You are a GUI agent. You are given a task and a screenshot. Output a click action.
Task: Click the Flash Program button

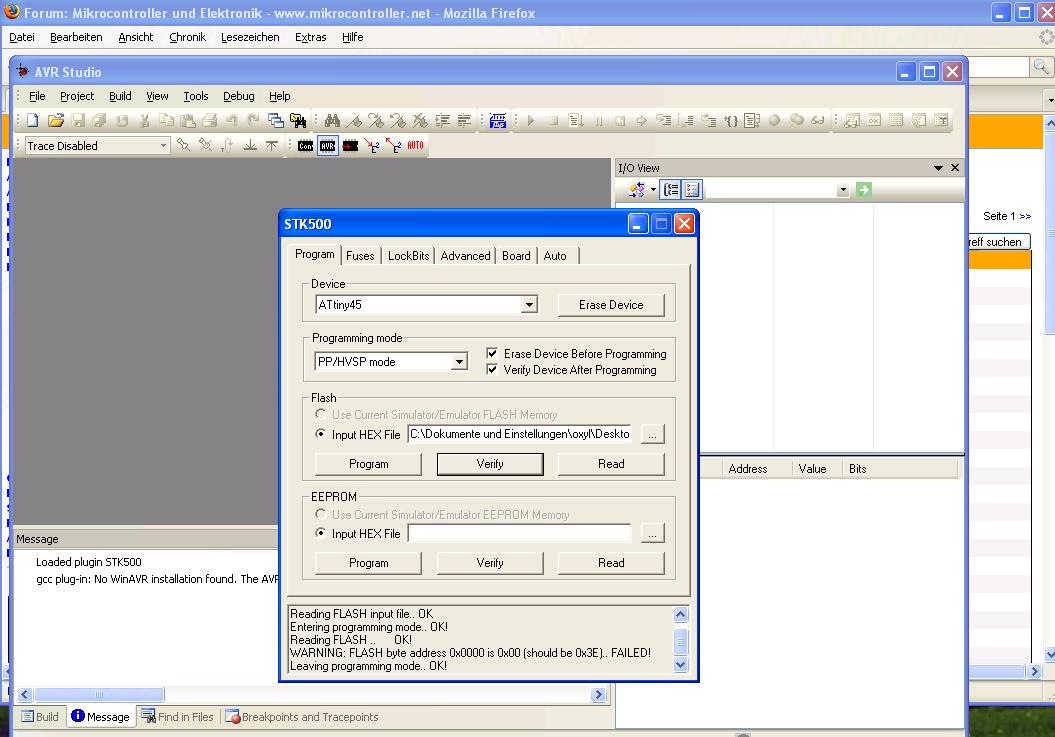click(369, 464)
